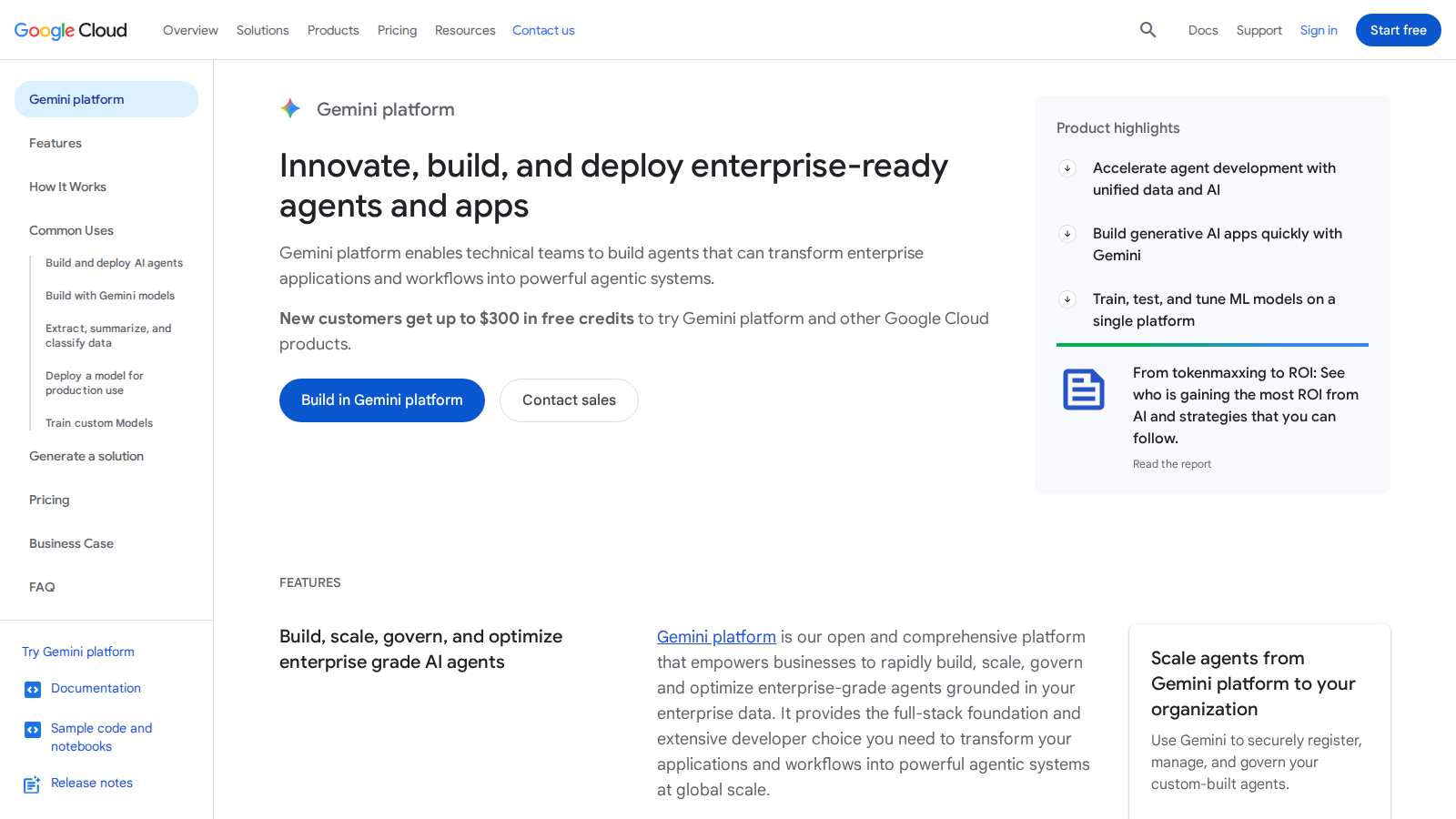This screenshot has width=1456, height=819.
Task: Go to Business Case section
Action: (x=71, y=543)
